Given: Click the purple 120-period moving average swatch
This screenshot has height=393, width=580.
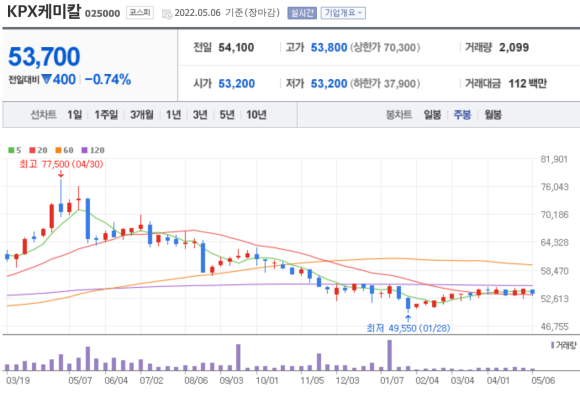Looking at the screenshot, I should pos(84,150).
